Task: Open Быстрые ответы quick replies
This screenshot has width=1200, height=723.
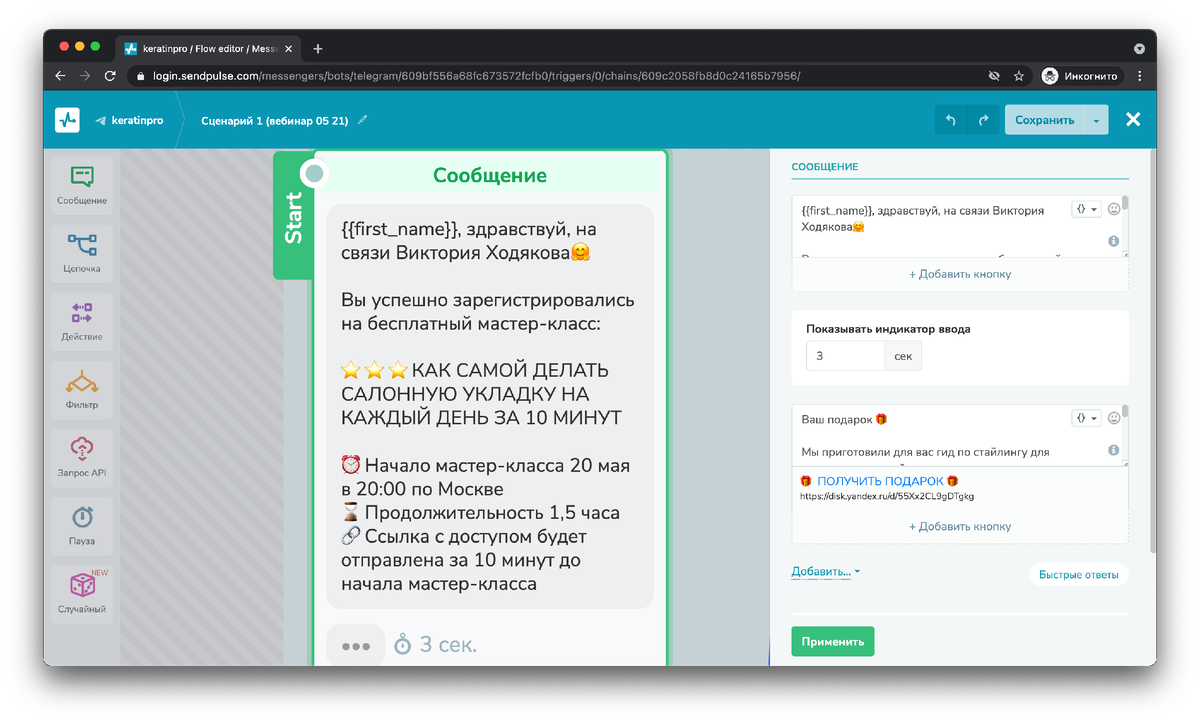Action: point(1078,574)
